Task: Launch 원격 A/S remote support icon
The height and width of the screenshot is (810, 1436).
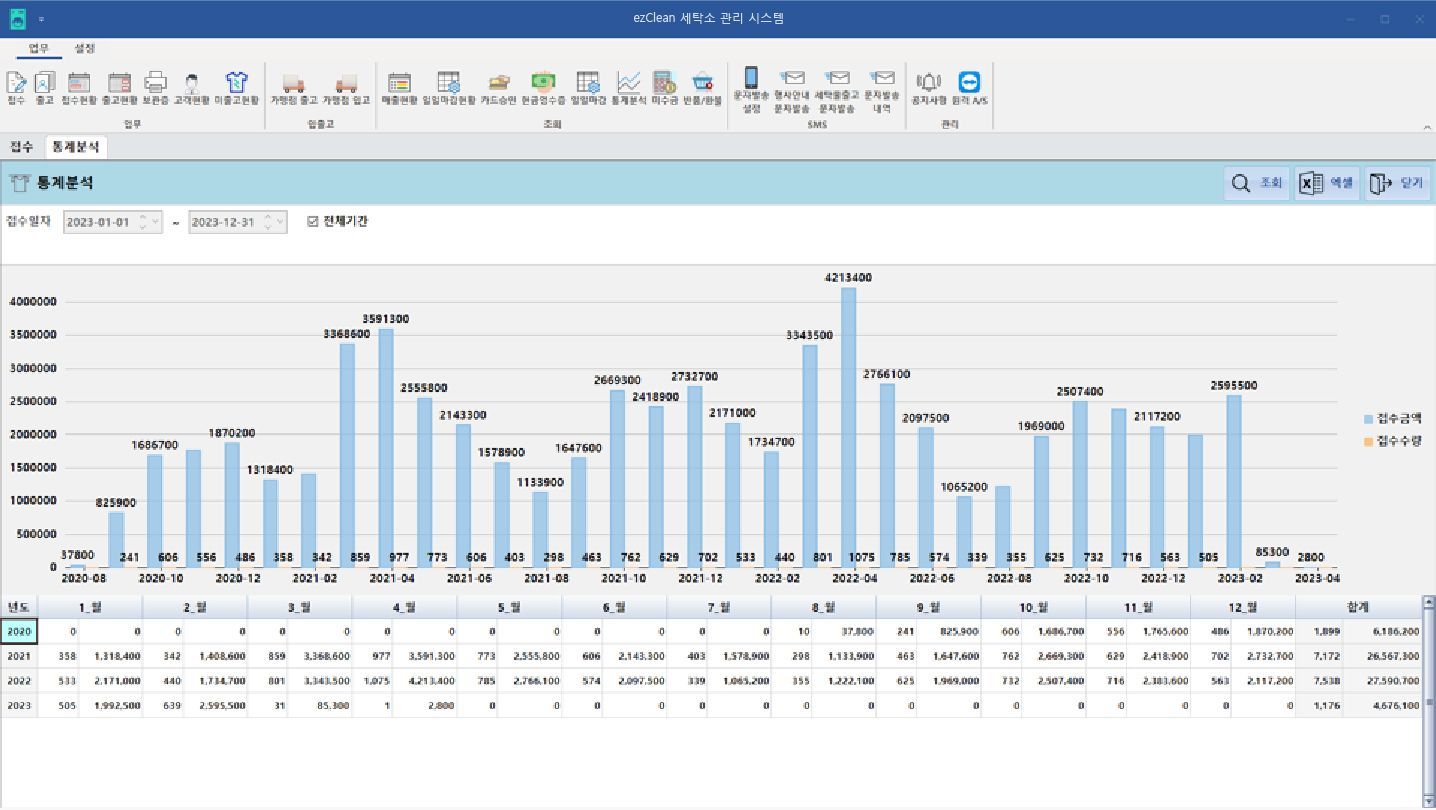Action: pos(969,89)
